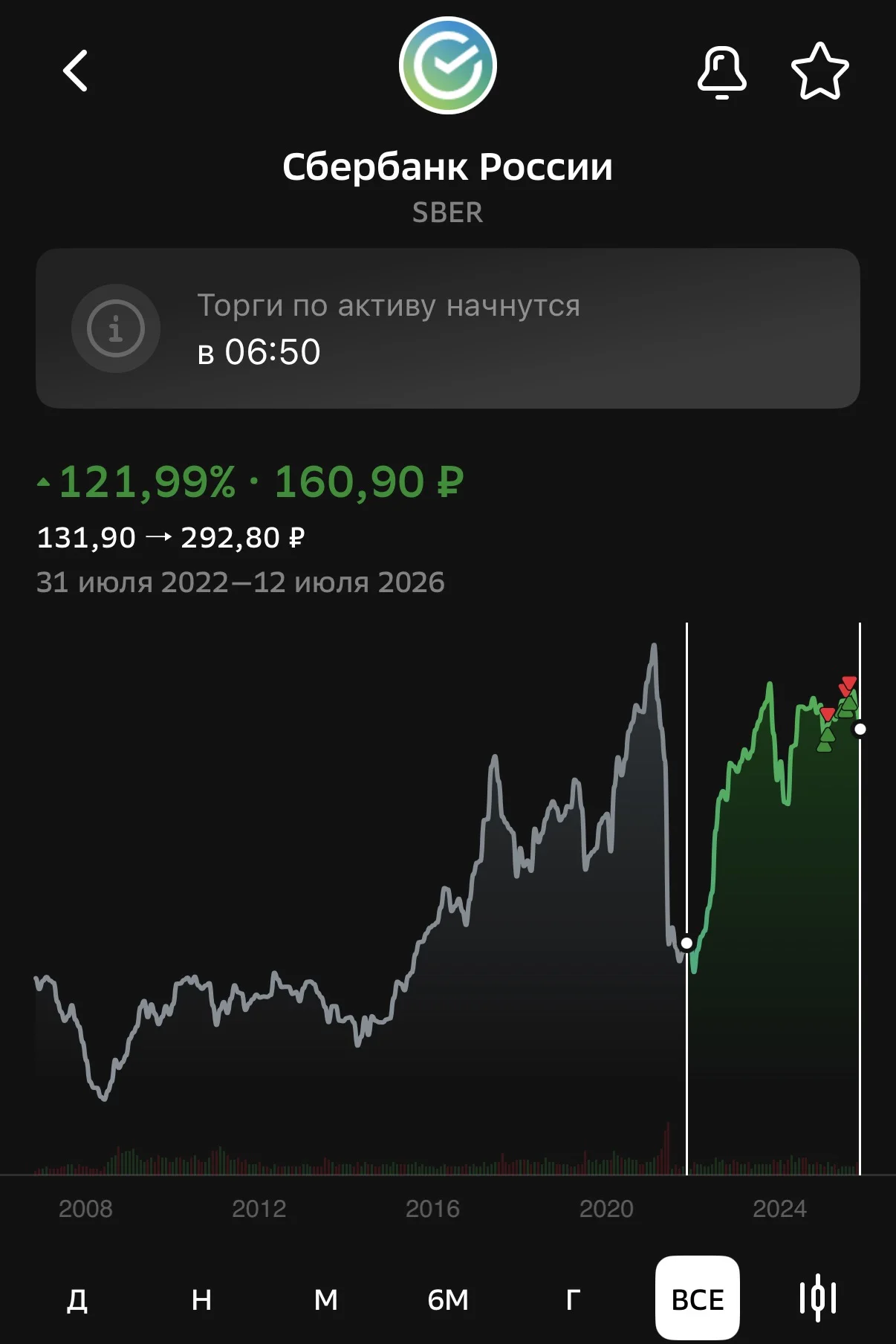This screenshot has height=1344, width=896.
Task: Open price alert bell icon
Action: pyautogui.click(x=721, y=71)
